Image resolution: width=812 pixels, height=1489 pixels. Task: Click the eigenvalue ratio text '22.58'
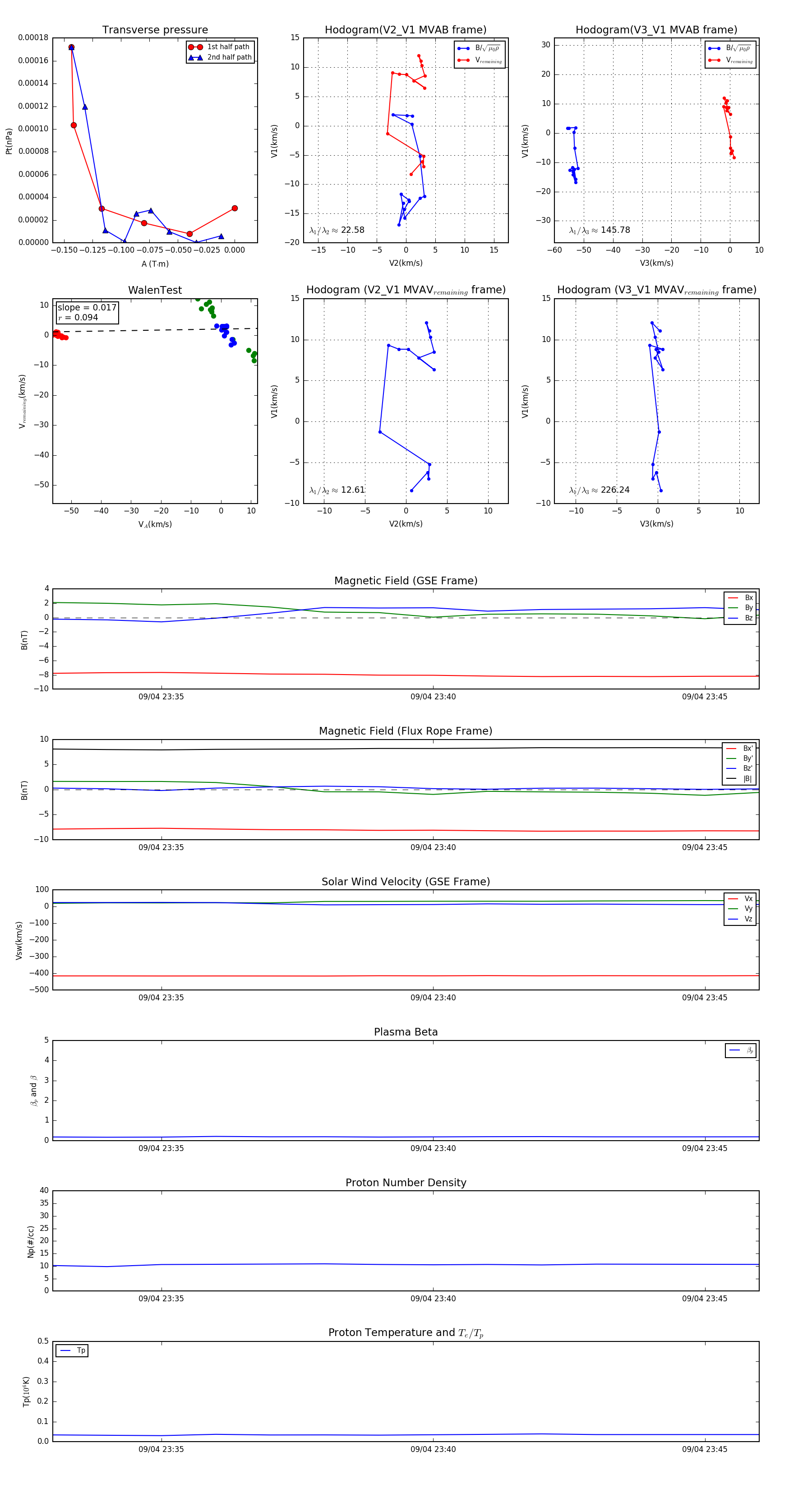352,230
